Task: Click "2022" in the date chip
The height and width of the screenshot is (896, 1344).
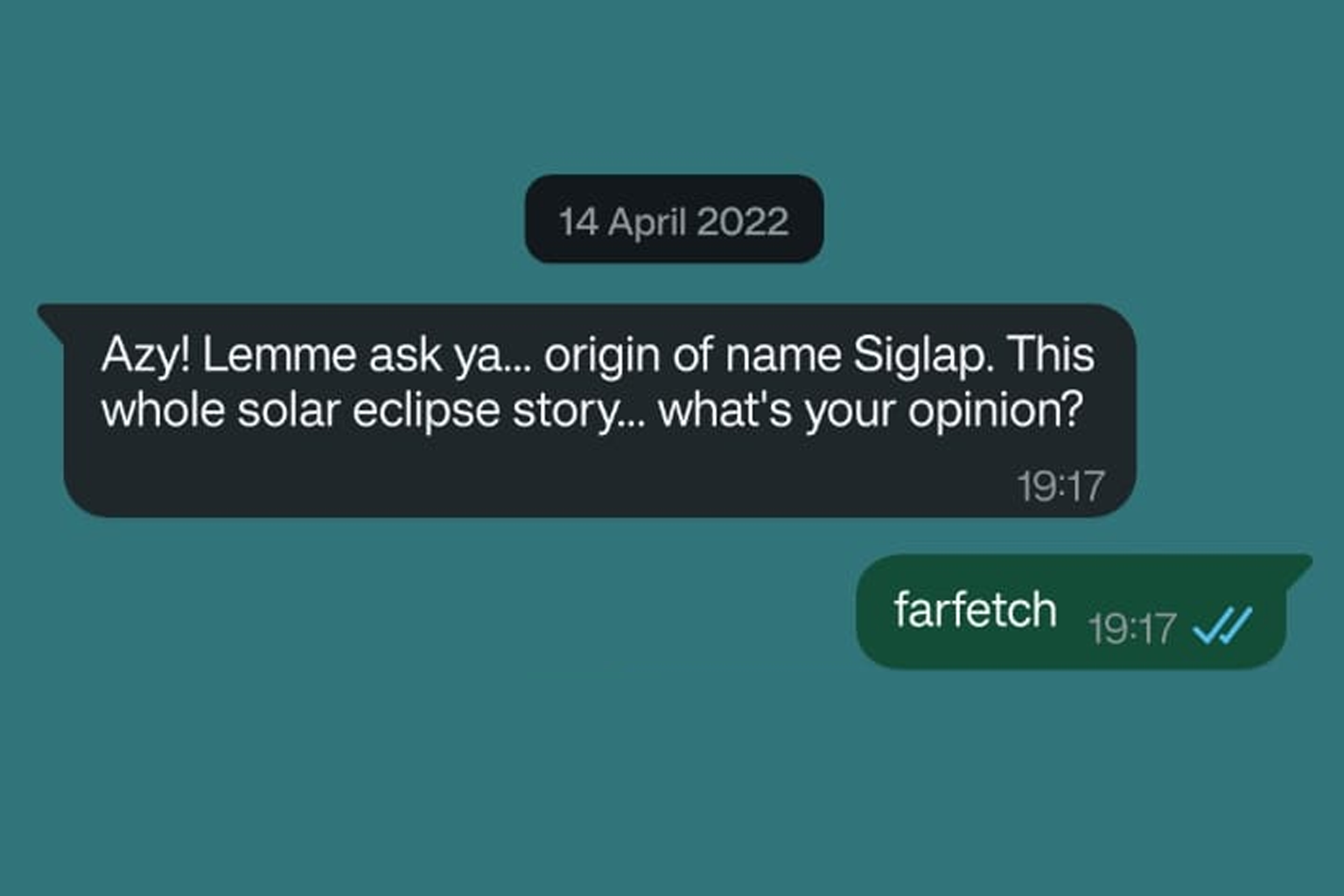Action: pyautogui.click(x=742, y=221)
